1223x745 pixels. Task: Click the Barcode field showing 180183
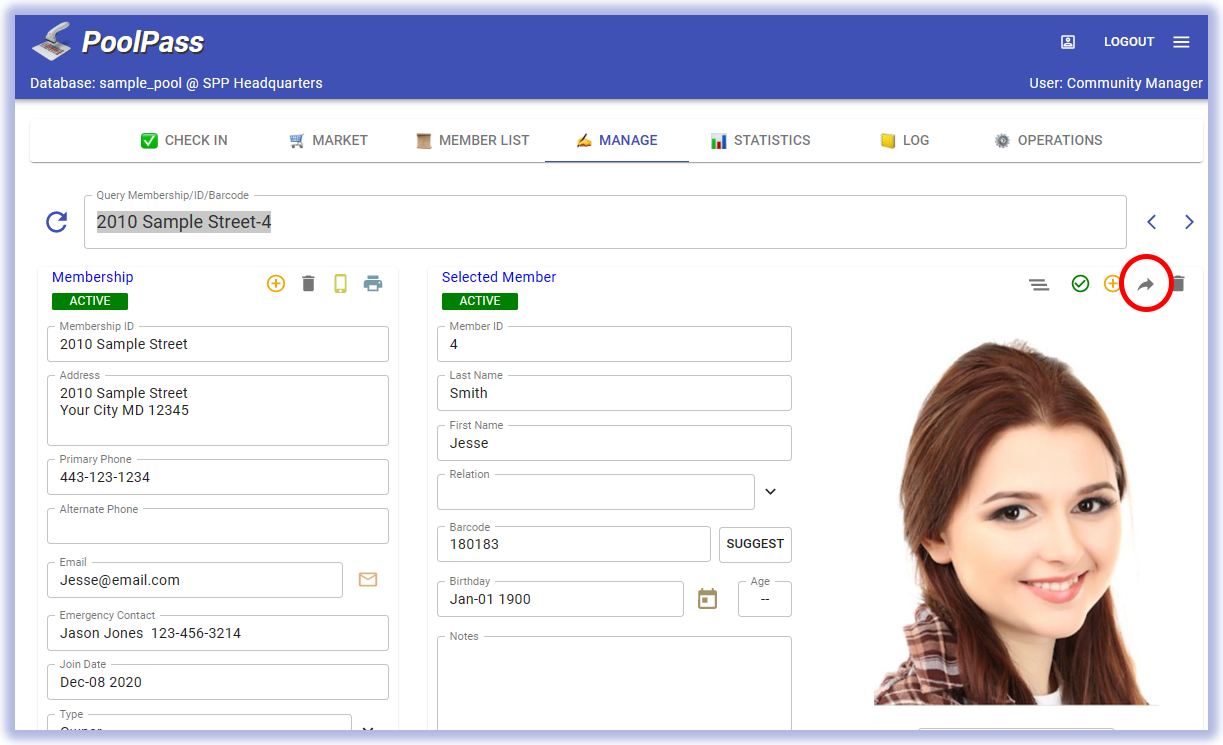point(574,544)
